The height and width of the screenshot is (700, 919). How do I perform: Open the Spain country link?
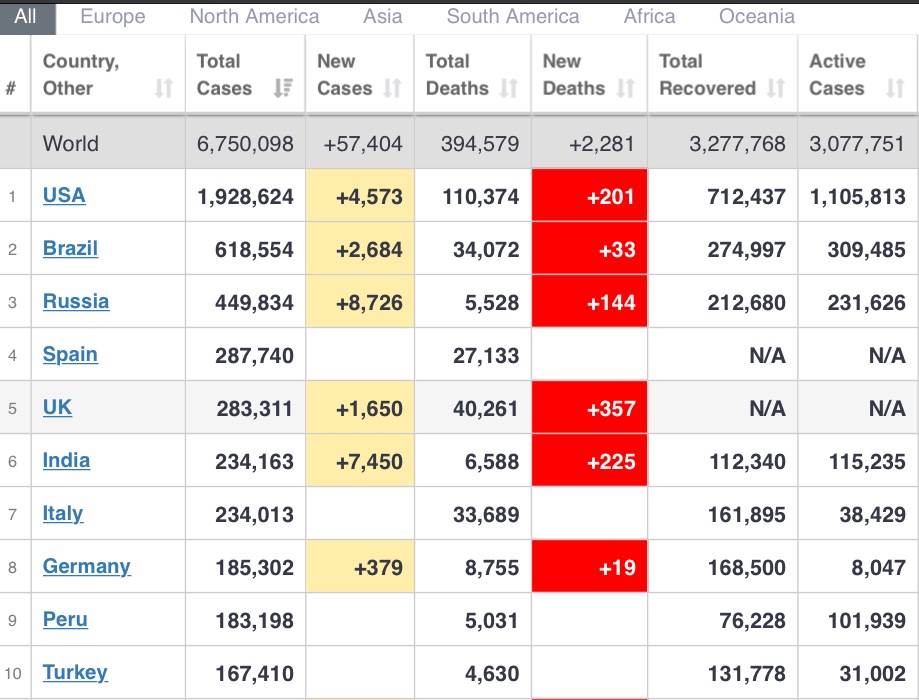tap(70, 354)
